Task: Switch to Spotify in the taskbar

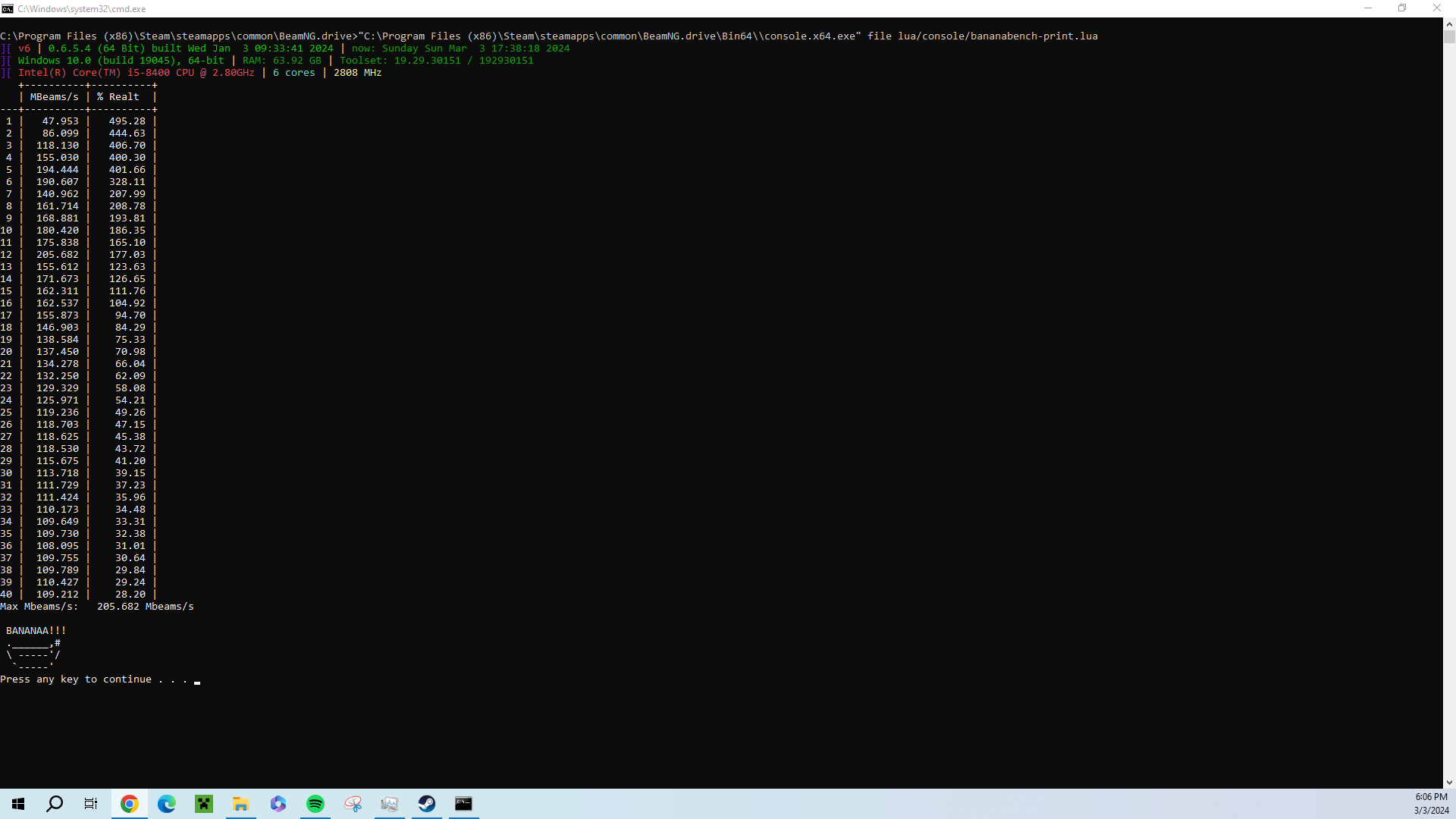Action: [x=315, y=804]
